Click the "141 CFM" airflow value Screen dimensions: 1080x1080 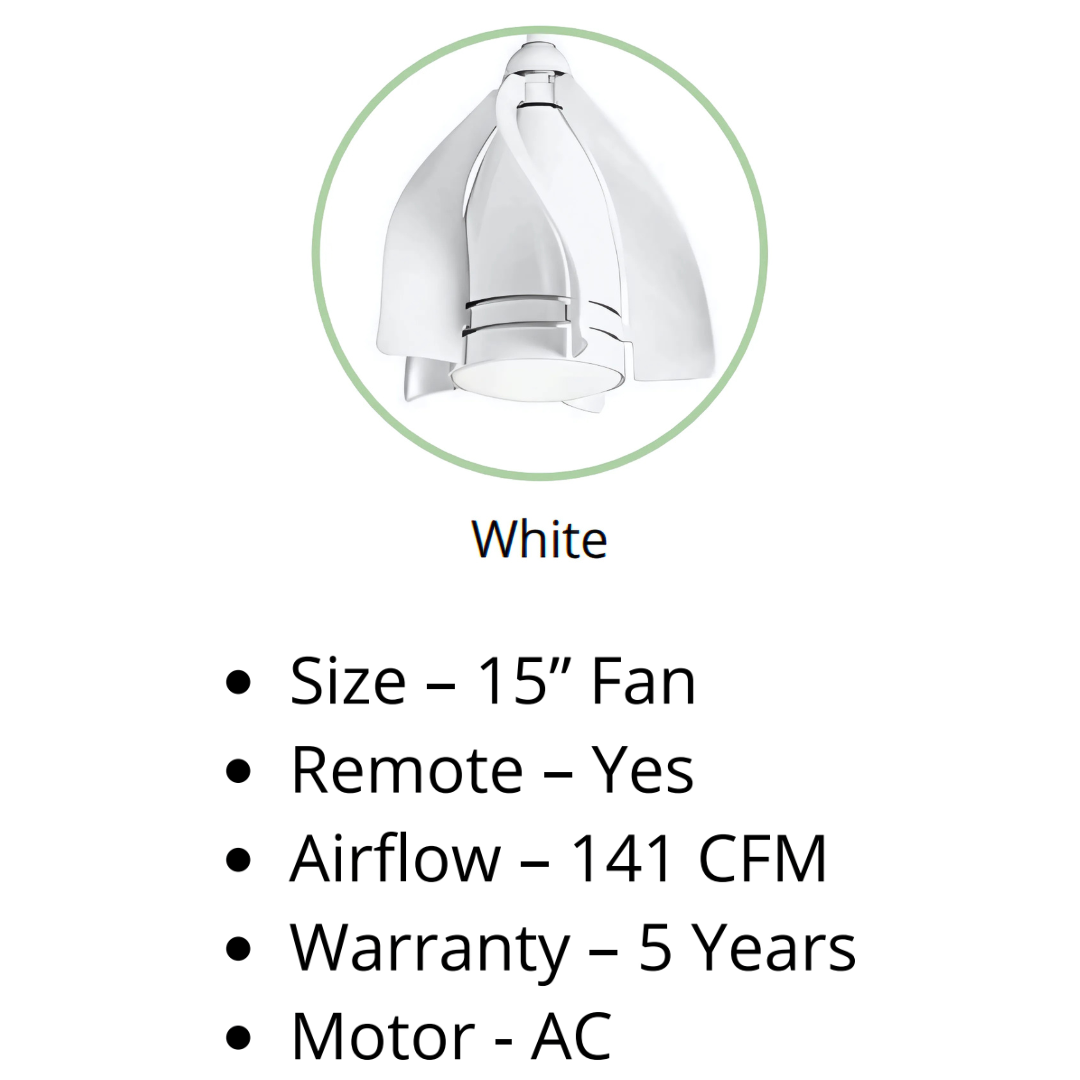pyautogui.click(x=699, y=858)
